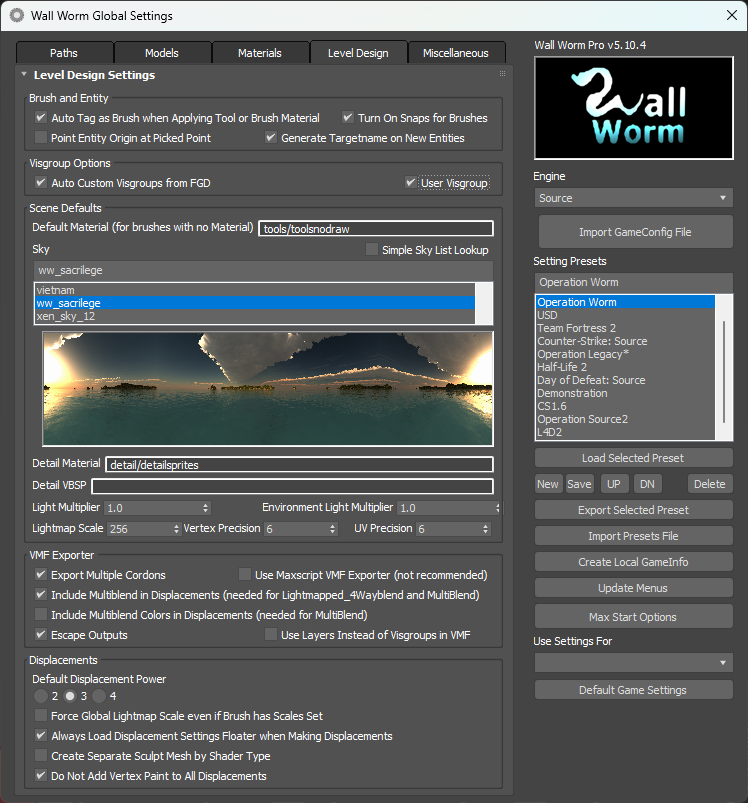Click the ww_sacrilege sky name field
Screen dimensions: 748x803
pyautogui.click(x=264, y=270)
